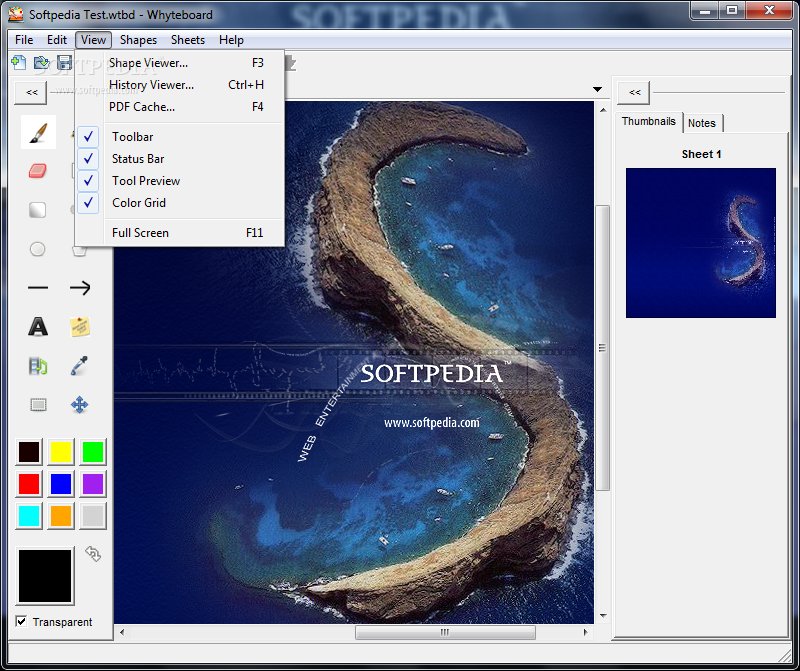Open the Help menu
This screenshot has height=671, width=800.
coord(231,40)
